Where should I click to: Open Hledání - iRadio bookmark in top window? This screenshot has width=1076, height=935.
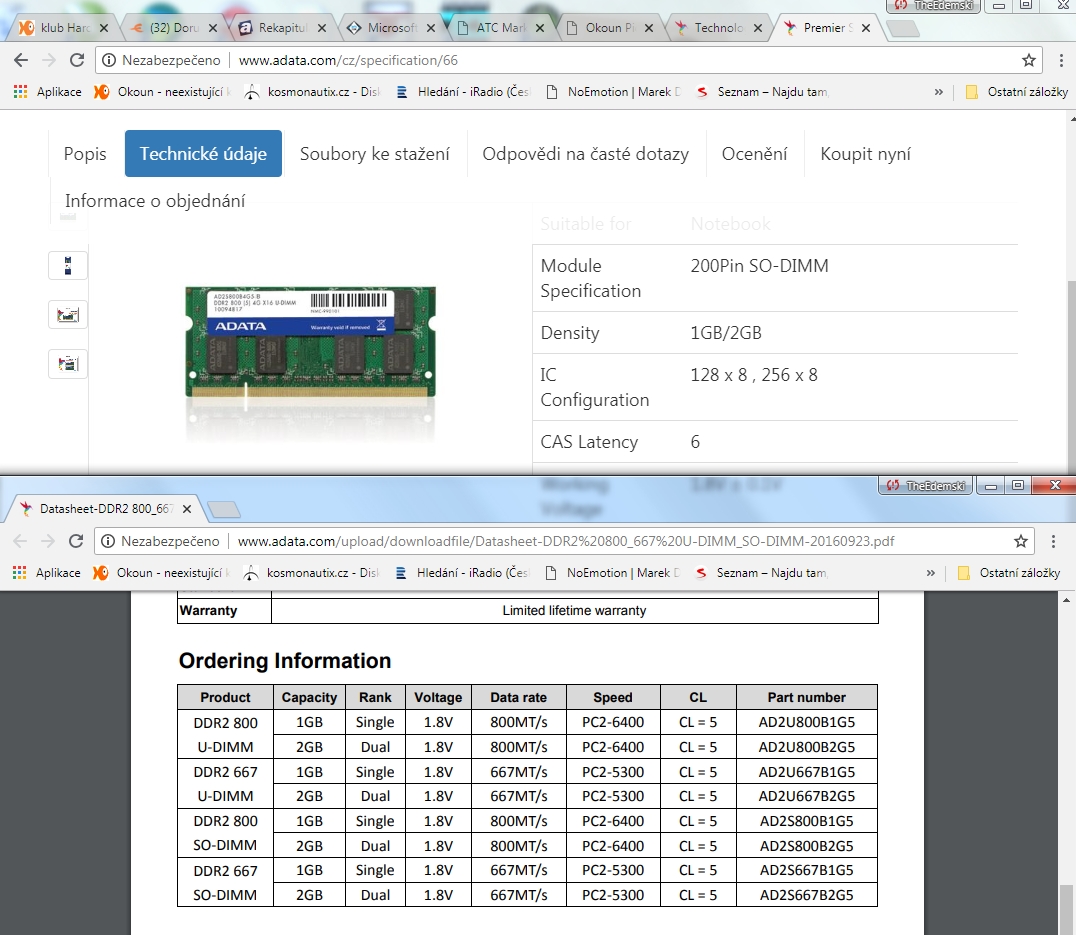coord(463,92)
